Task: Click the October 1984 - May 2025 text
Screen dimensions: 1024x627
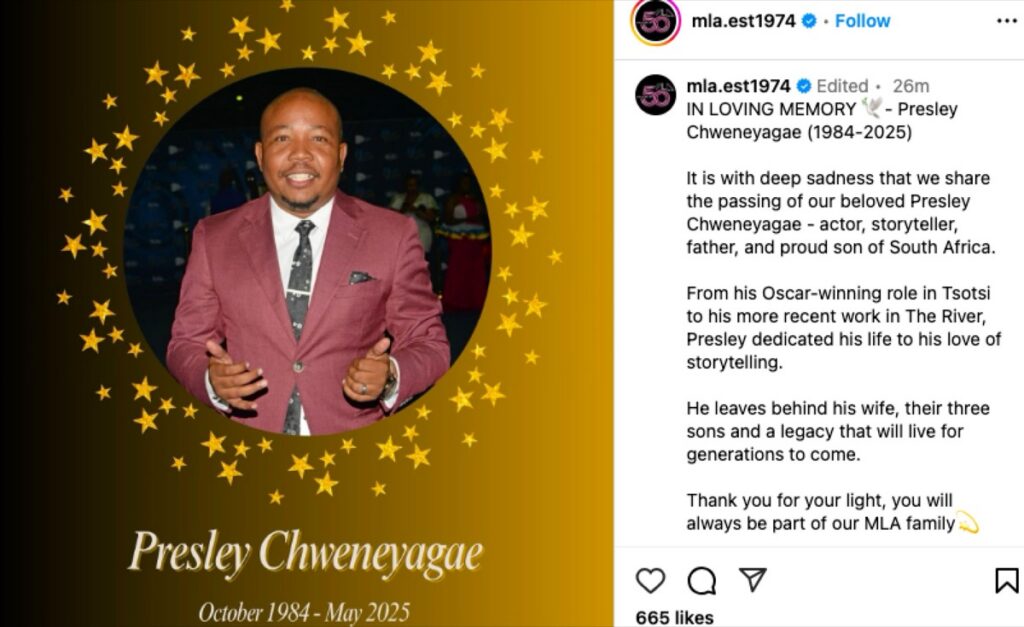Action: [304, 613]
